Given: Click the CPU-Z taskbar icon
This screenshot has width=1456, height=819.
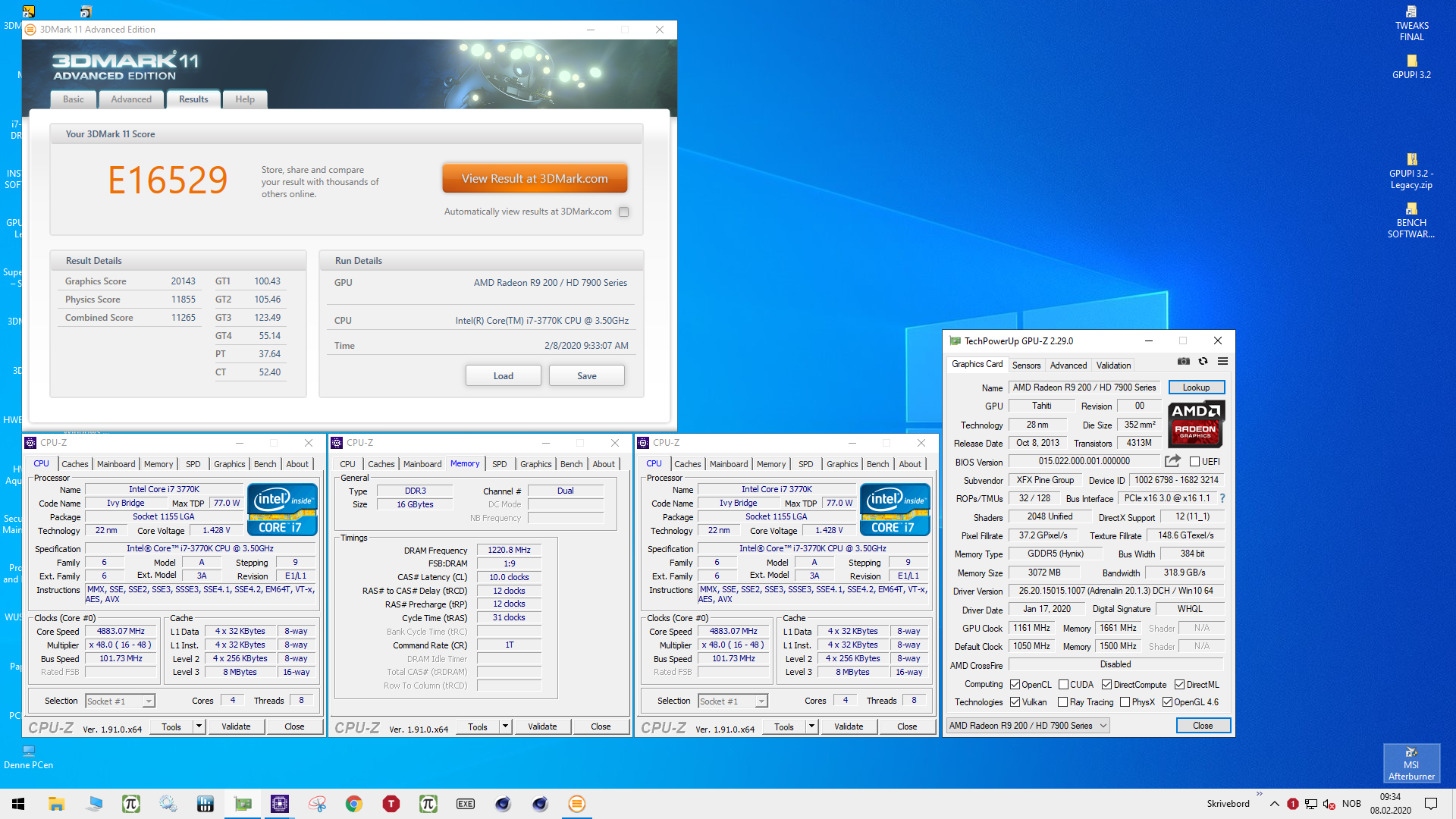Looking at the screenshot, I should (280, 804).
